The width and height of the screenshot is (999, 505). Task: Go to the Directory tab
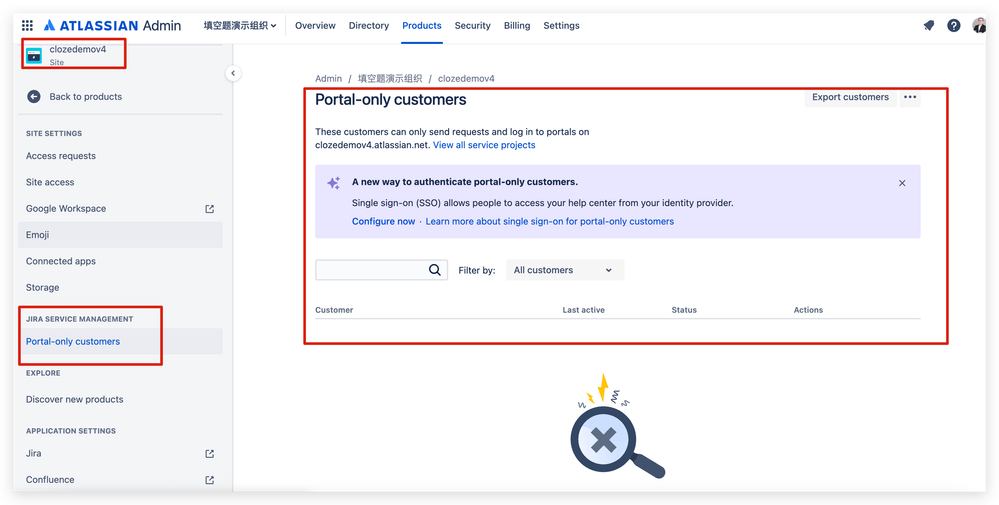[x=369, y=25]
